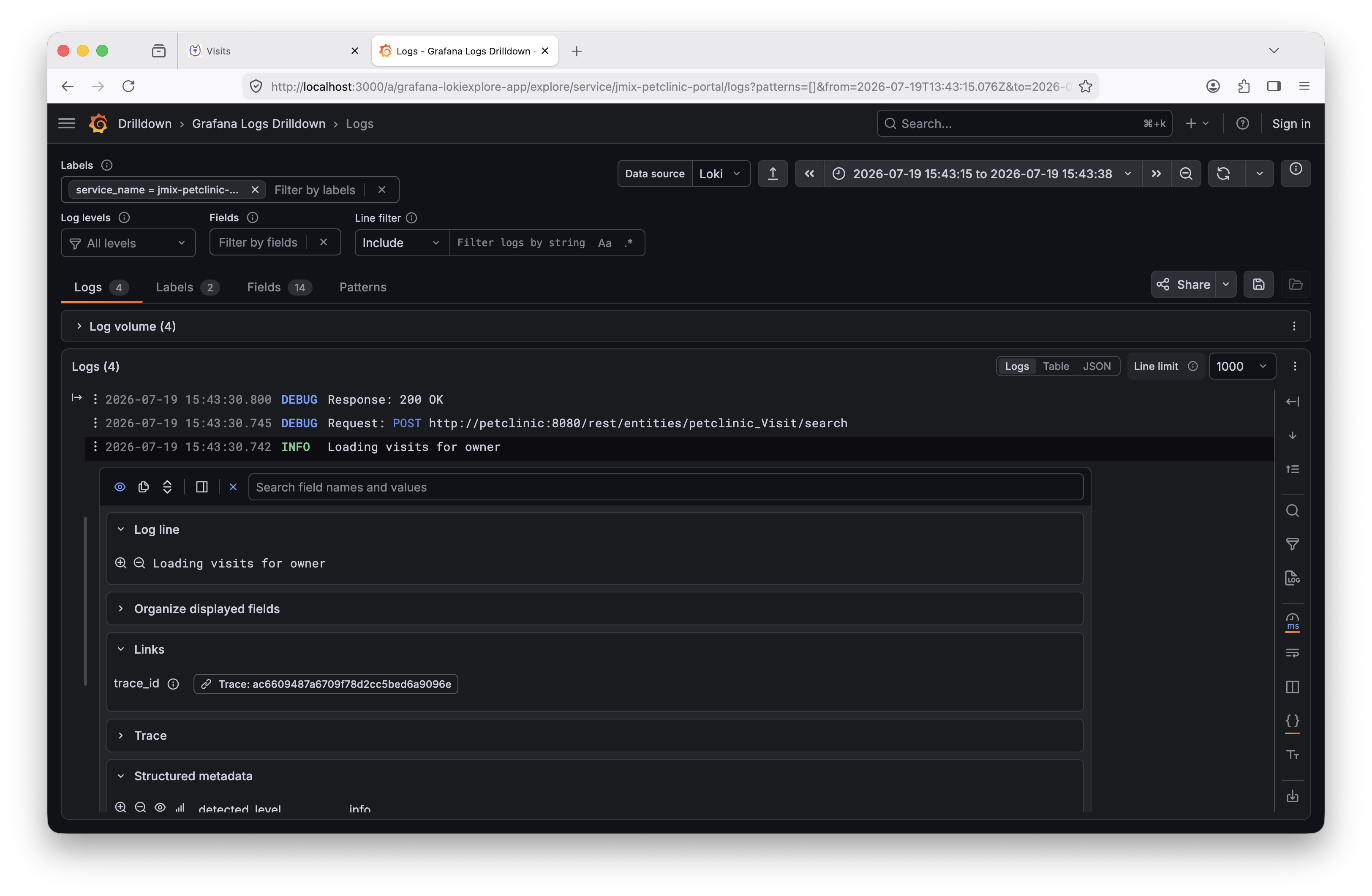Click the Share button
This screenshot has height=896, width=1372.
tap(1184, 285)
